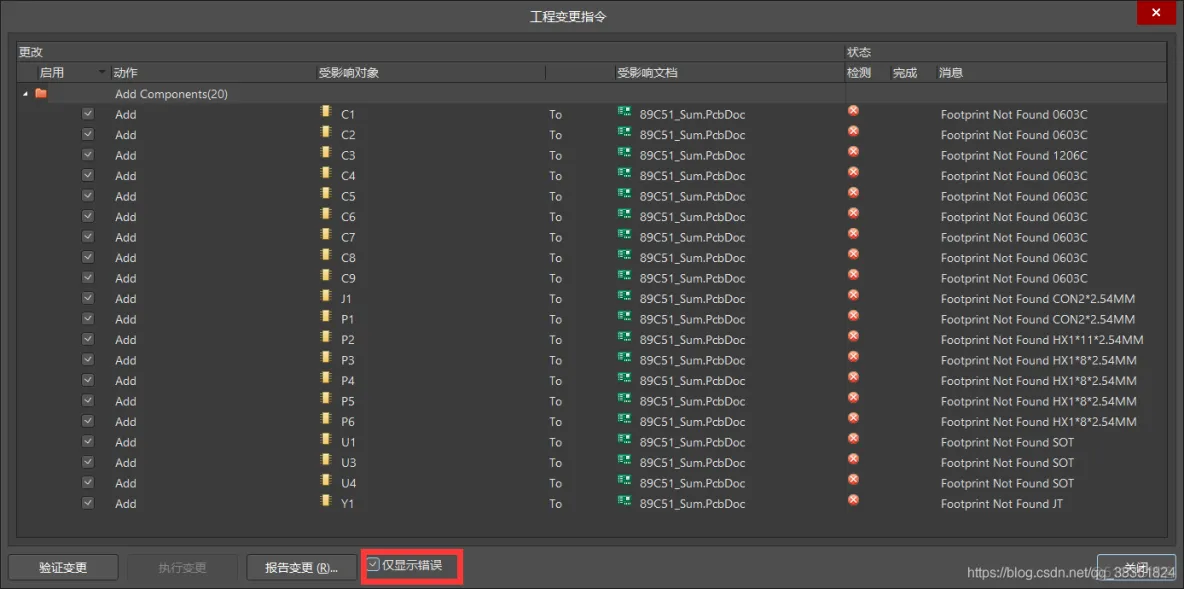Click the PcbDoc icon in P1 row
The image size is (1184, 589).
[x=624, y=316]
